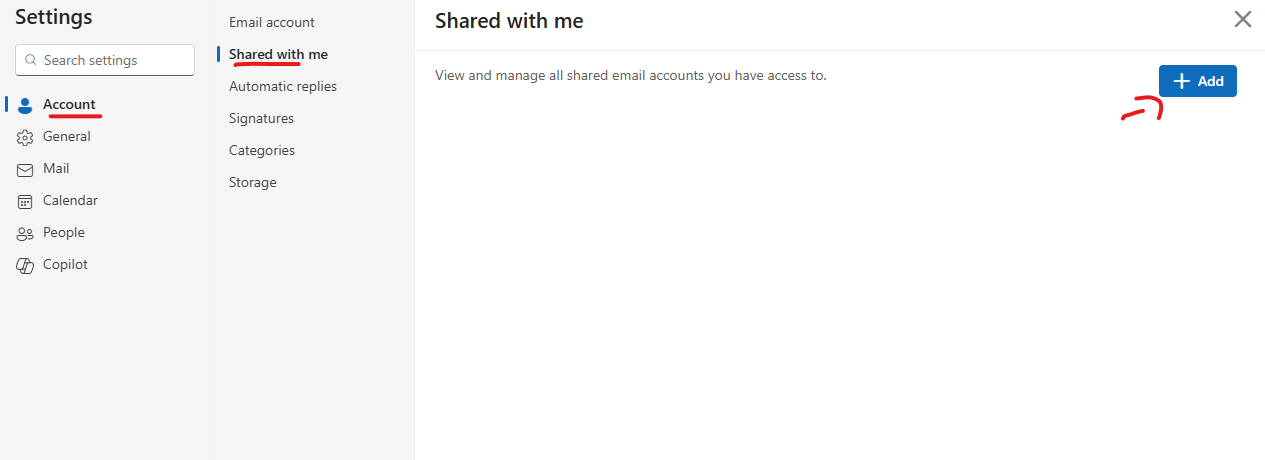Click the Calendar icon in sidebar
1265x460 pixels.
point(26,201)
